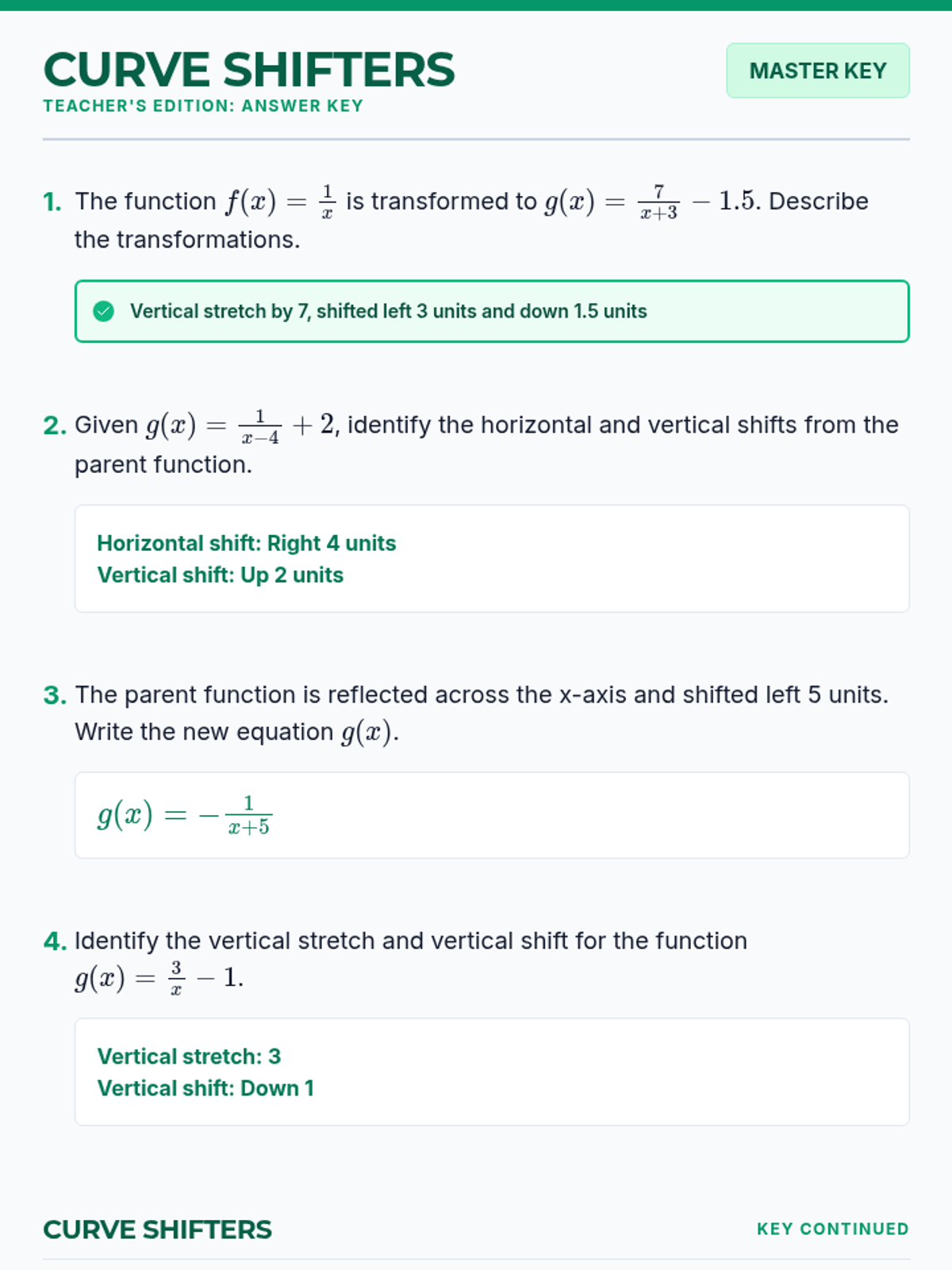
Task: Click "Horizontal shift: Right 4 units" answer
Action: point(246,543)
